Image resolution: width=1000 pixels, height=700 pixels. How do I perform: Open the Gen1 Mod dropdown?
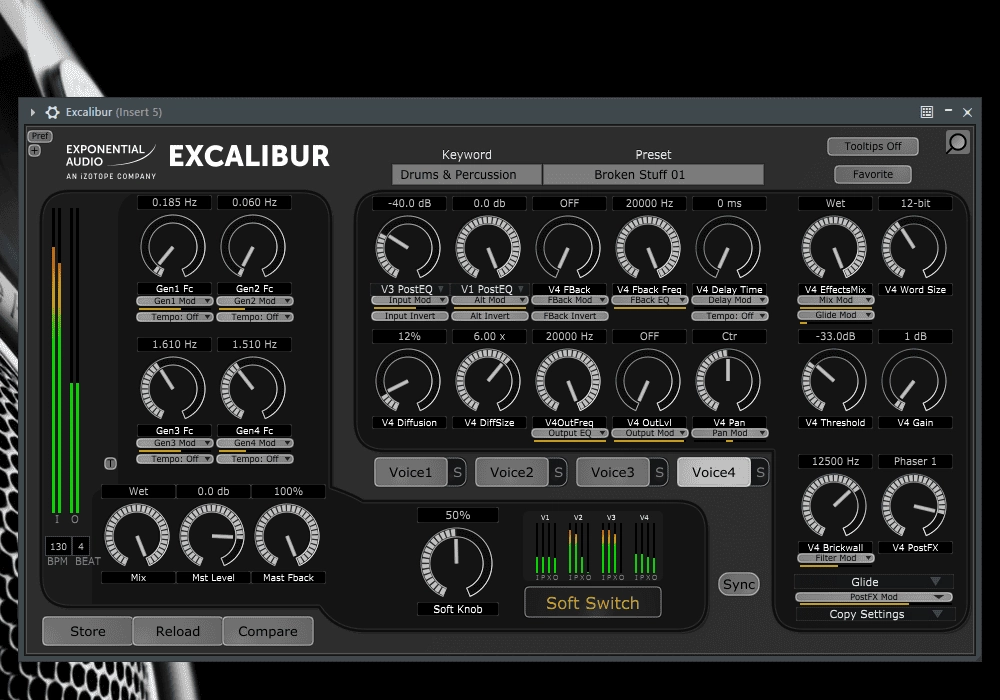(175, 301)
